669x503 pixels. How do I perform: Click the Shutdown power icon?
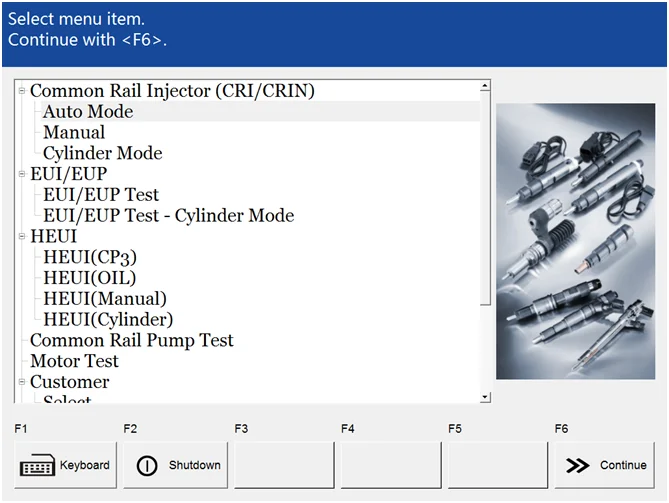(147, 466)
